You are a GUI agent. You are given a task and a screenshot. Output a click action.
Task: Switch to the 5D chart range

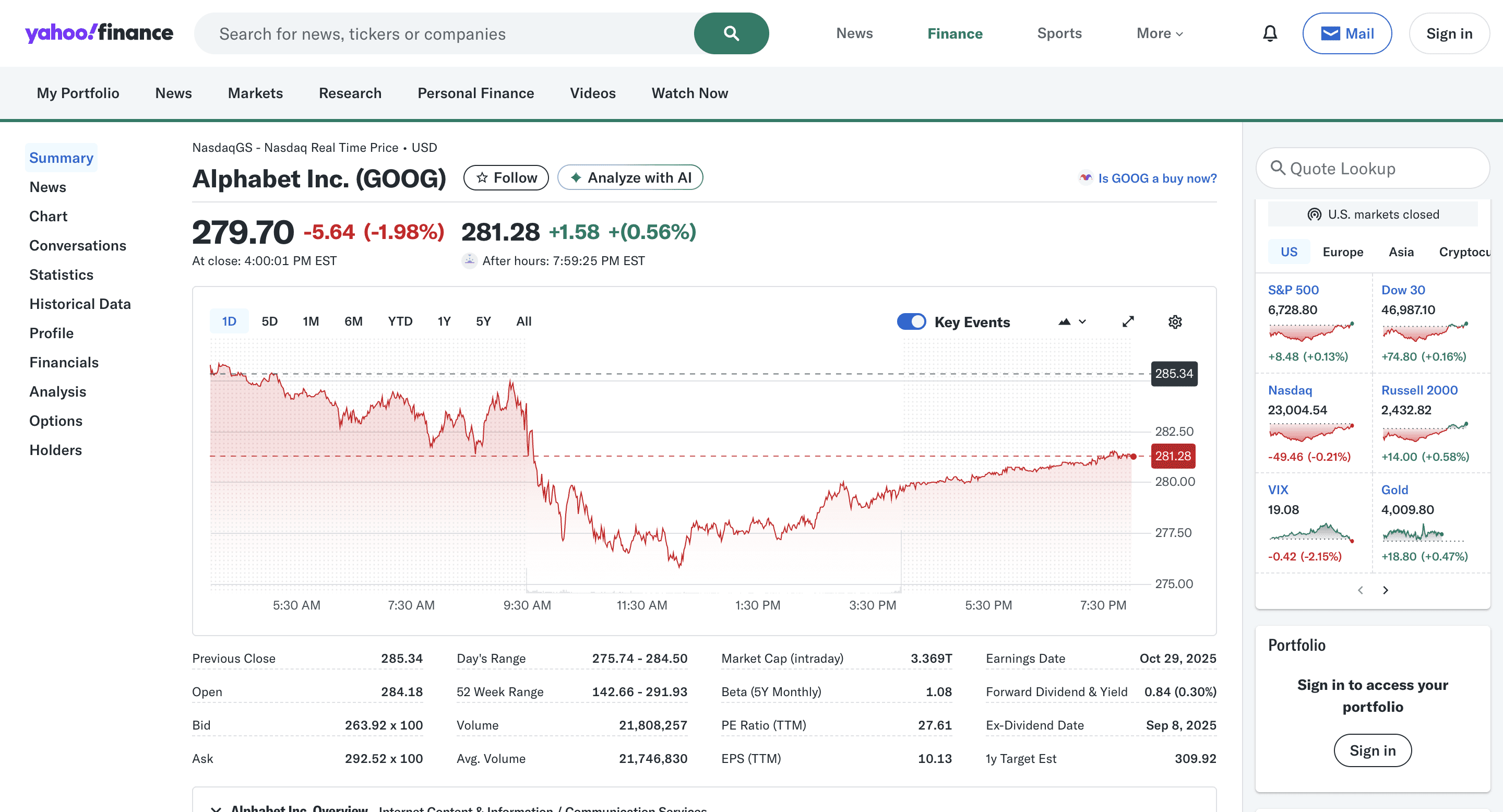click(270, 321)
